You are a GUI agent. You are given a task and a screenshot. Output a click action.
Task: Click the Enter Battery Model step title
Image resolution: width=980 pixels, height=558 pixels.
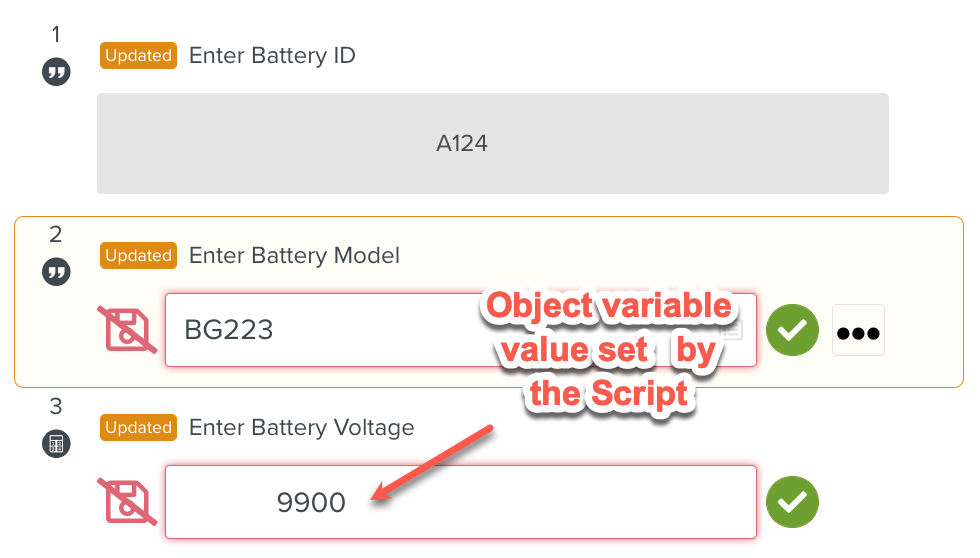[294, 256]
